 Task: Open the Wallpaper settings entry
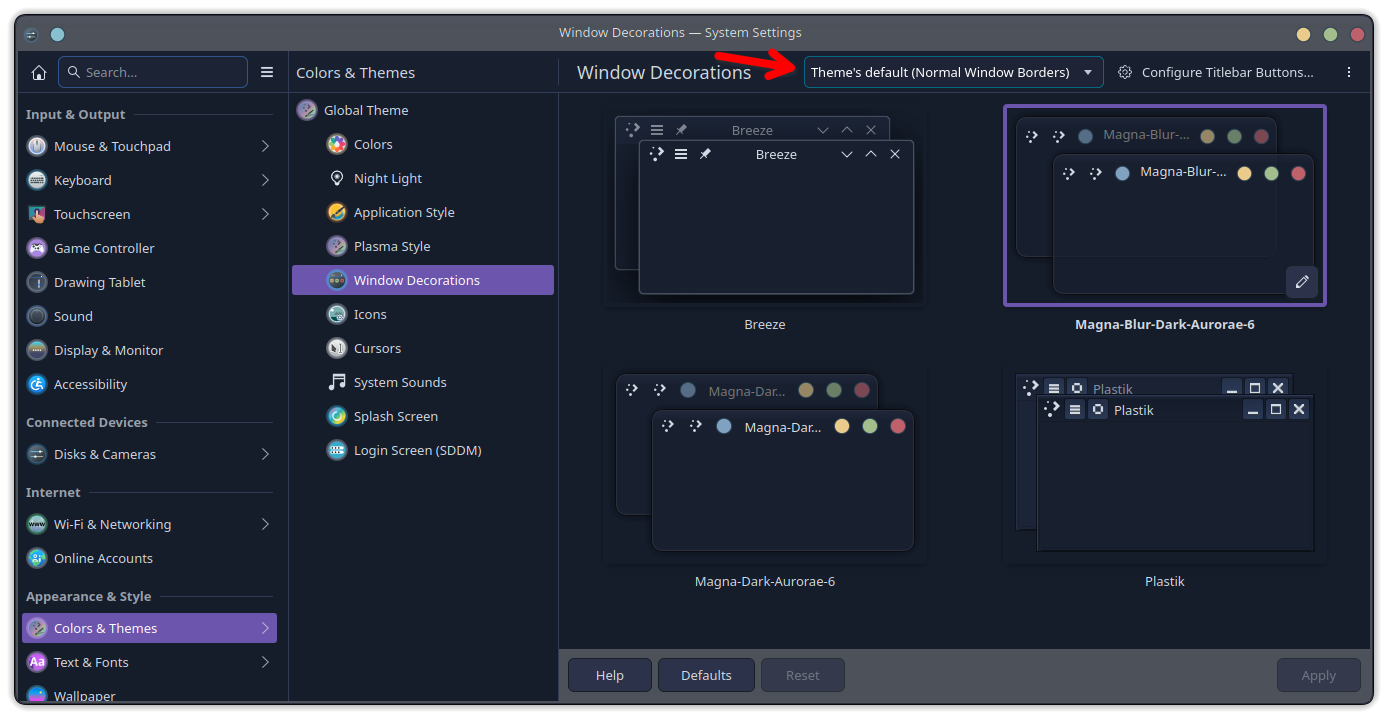[x=149, y=695]
